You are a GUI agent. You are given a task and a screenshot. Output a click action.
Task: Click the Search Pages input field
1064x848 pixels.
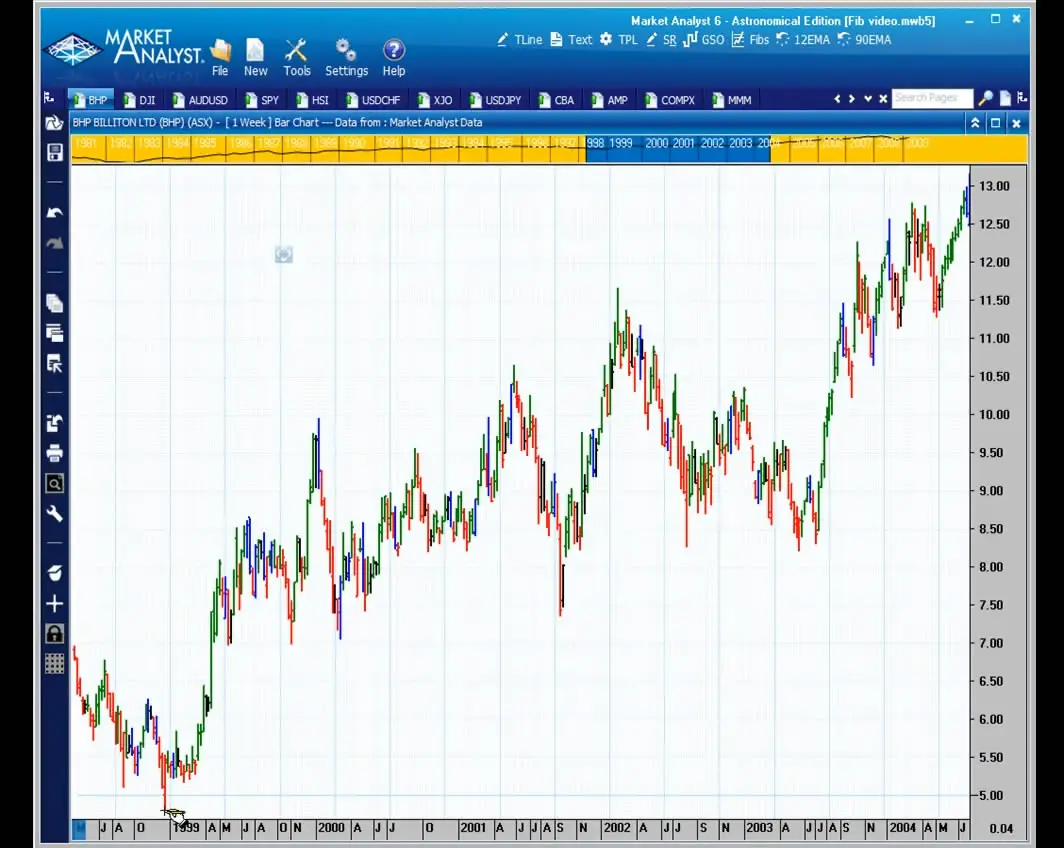point(932,98)
